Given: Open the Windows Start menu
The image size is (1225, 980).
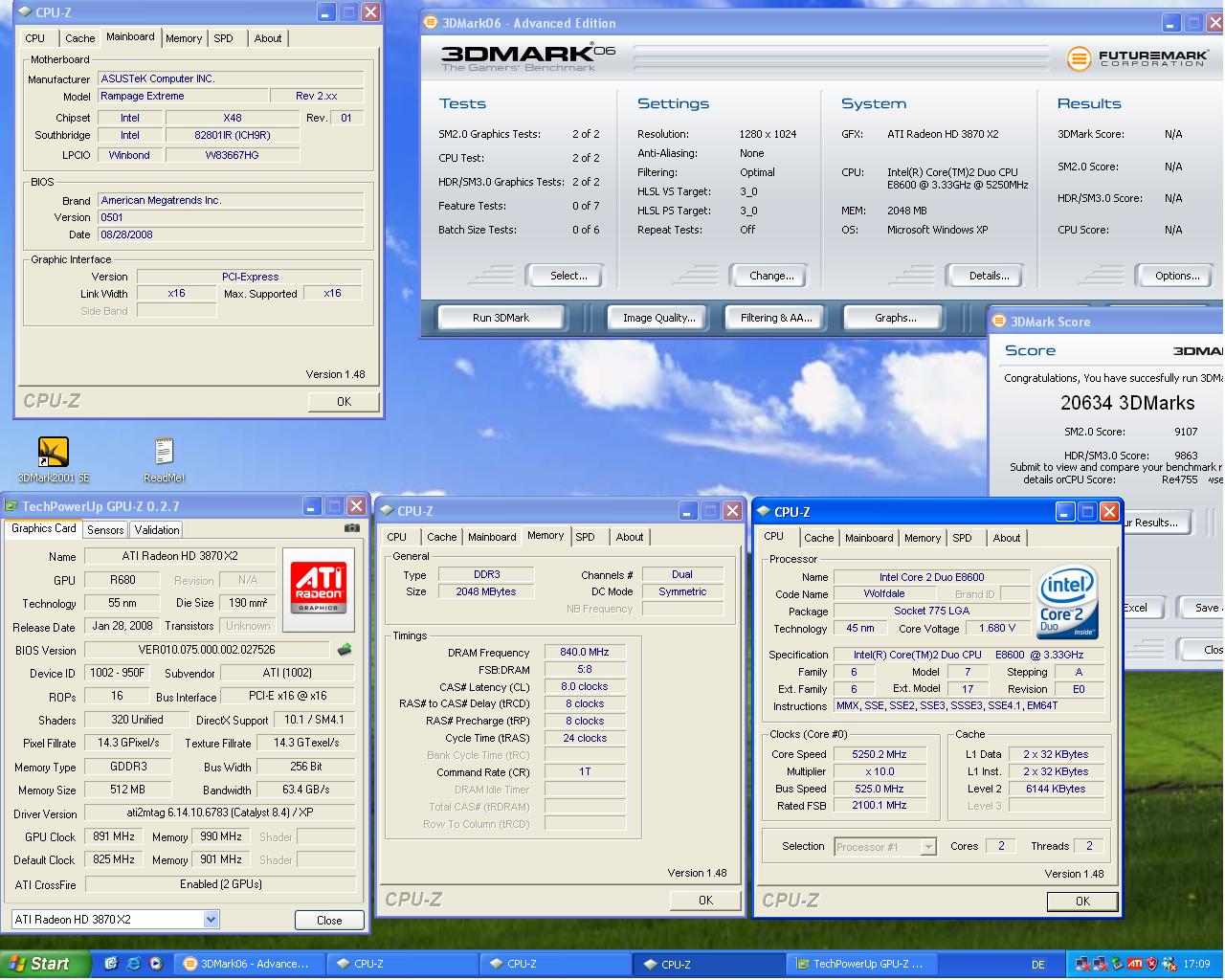Looking at the screenshot, I should pos(45,964).
